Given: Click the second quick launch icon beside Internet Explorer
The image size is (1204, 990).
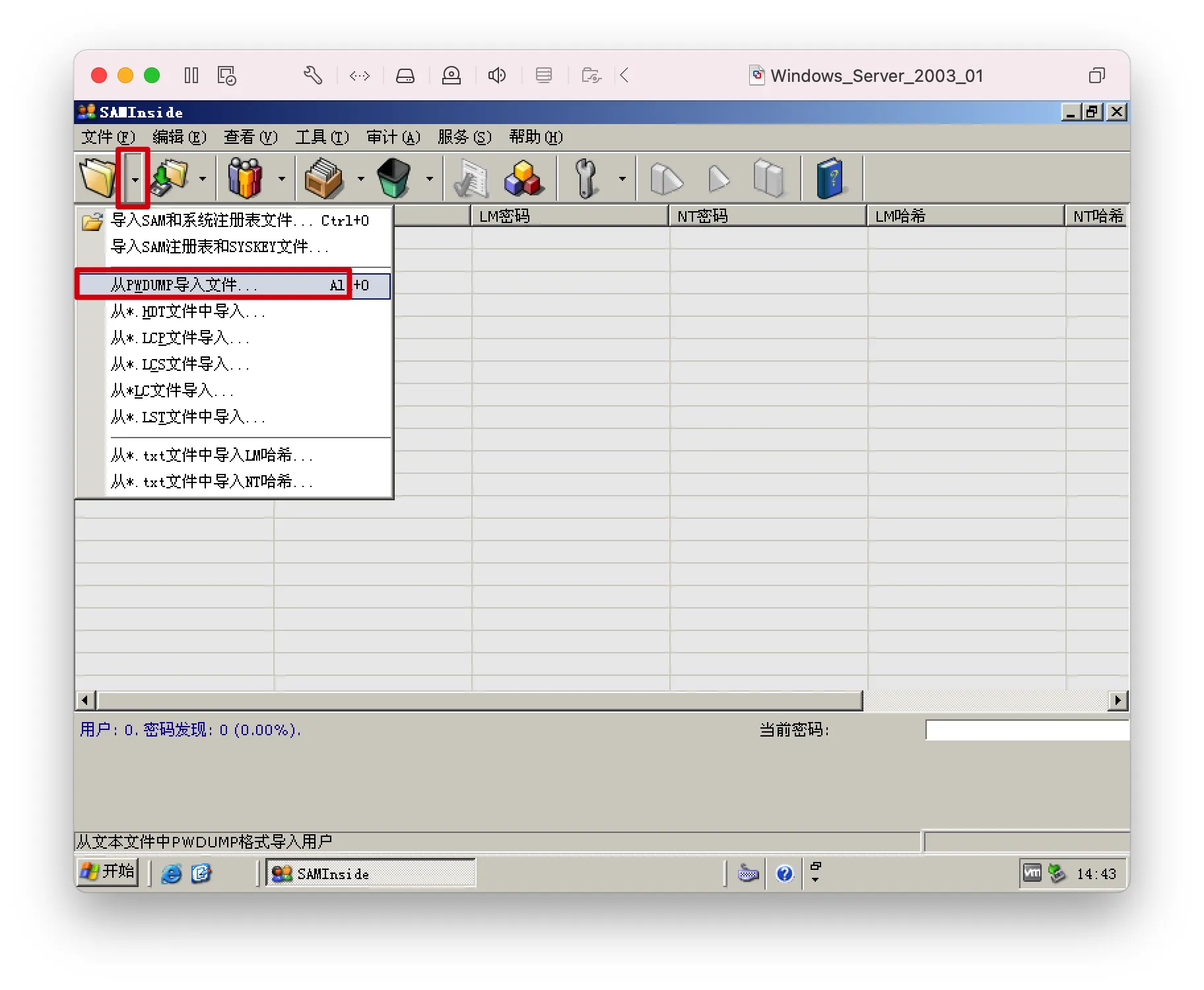Looking at the screenshot, I should [201, 874].
